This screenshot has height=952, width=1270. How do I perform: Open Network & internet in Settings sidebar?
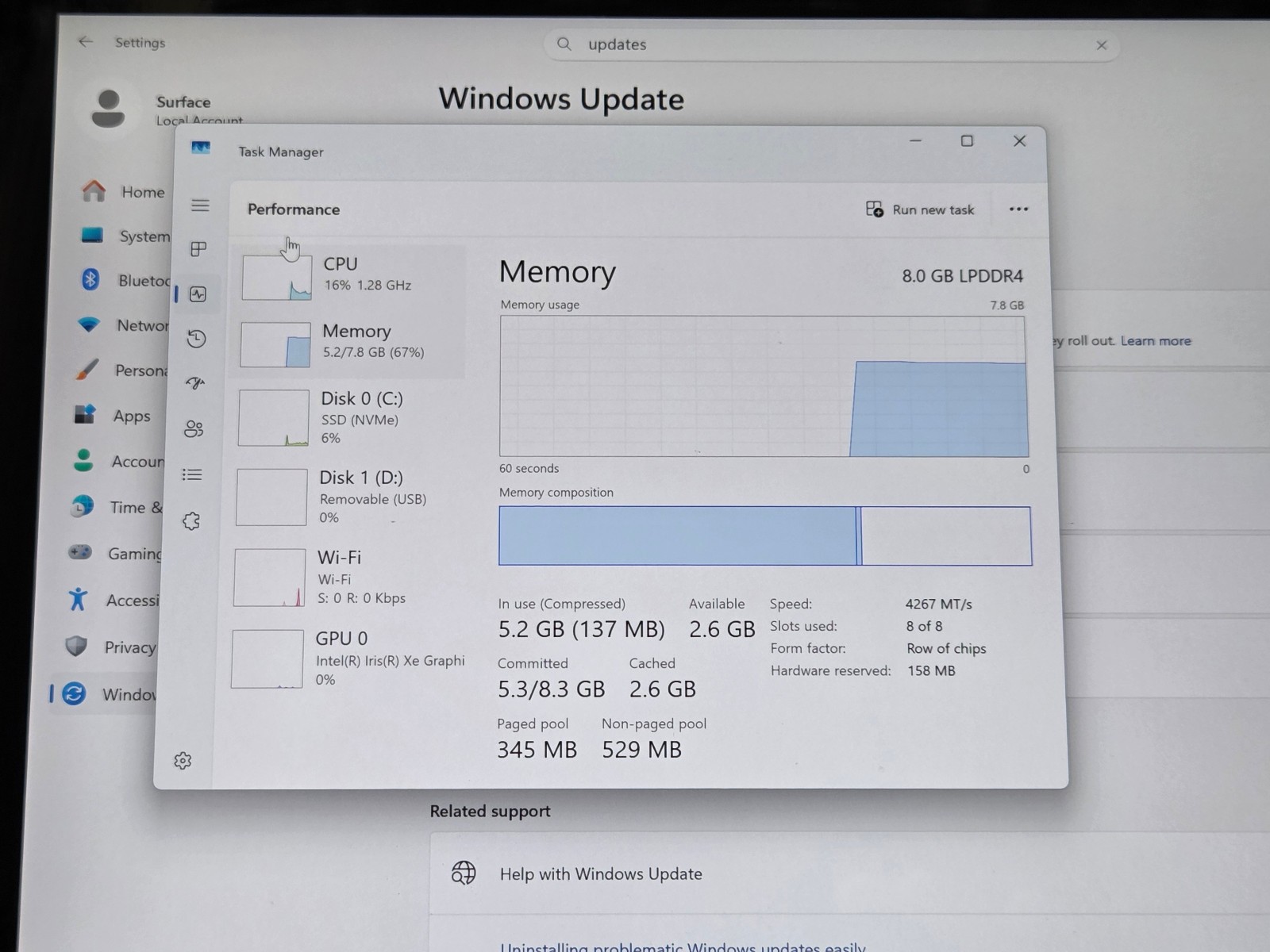click(122, 325)
